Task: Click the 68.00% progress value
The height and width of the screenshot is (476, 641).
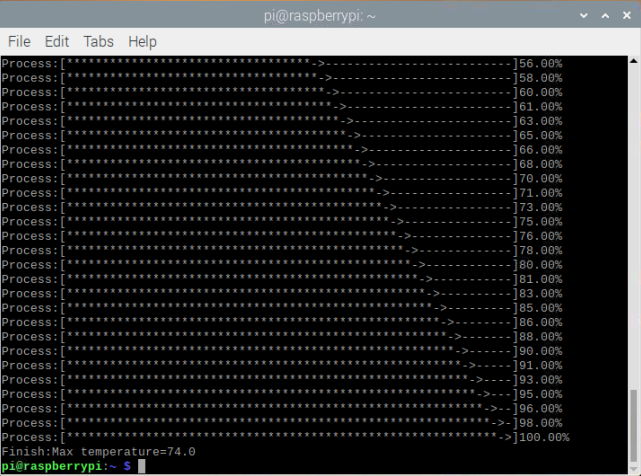Action: (540, 164)
